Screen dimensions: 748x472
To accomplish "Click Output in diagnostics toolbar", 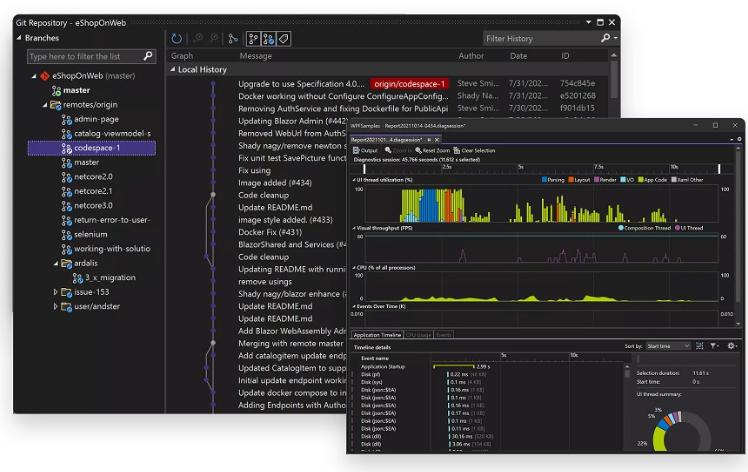I will [x=365, y=150].
